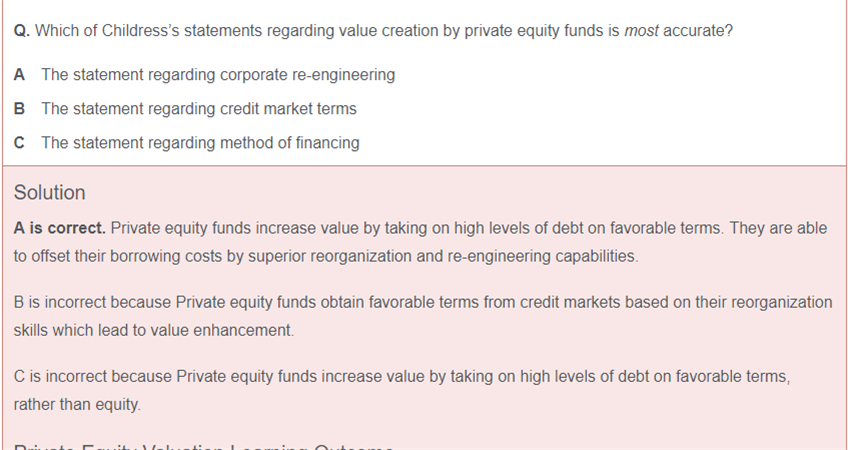
Task: Click the question text about Childress's statements
Action: click(x=373, y=31)
